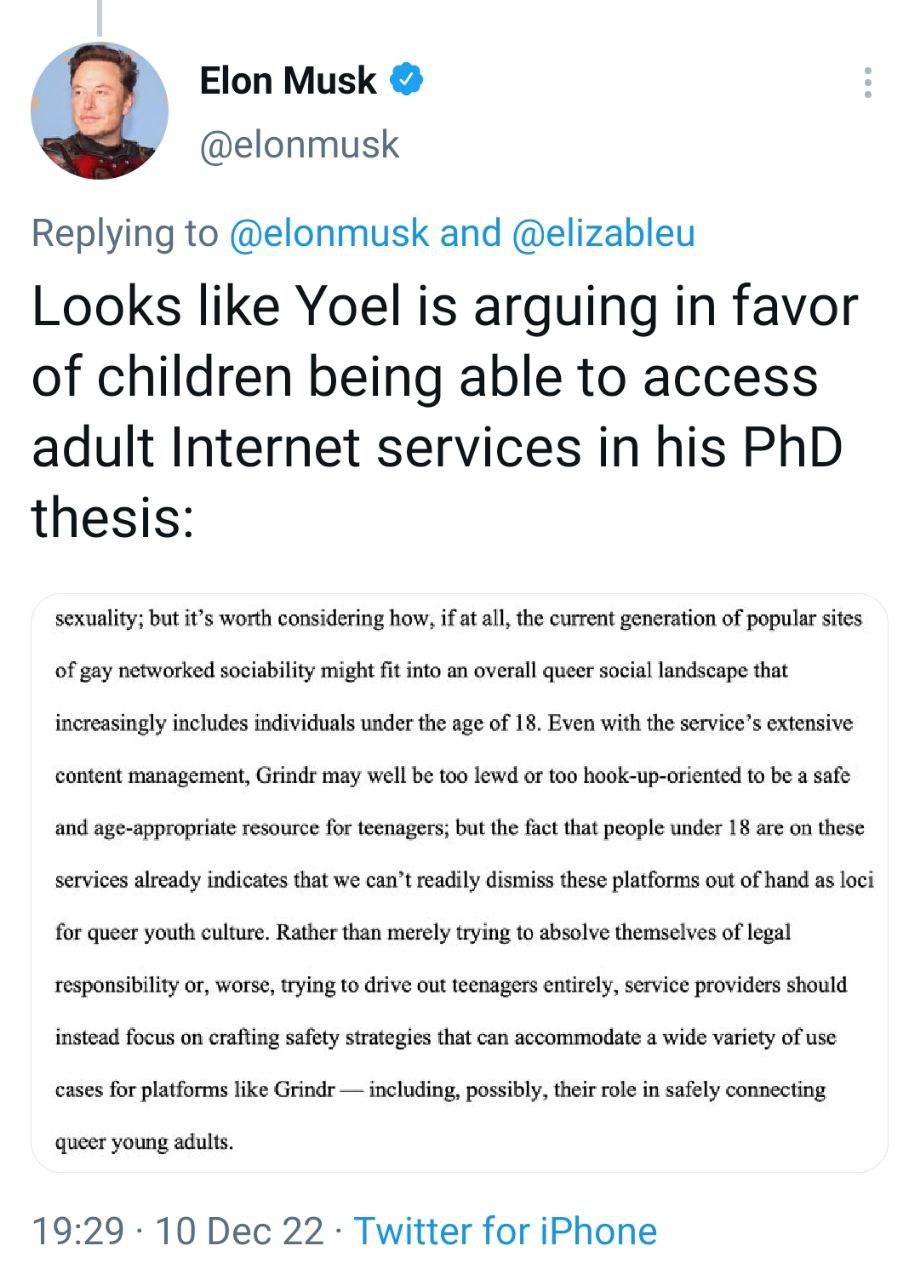
Task: Click "PhD" in the tweet text
Action: [789, 447]
